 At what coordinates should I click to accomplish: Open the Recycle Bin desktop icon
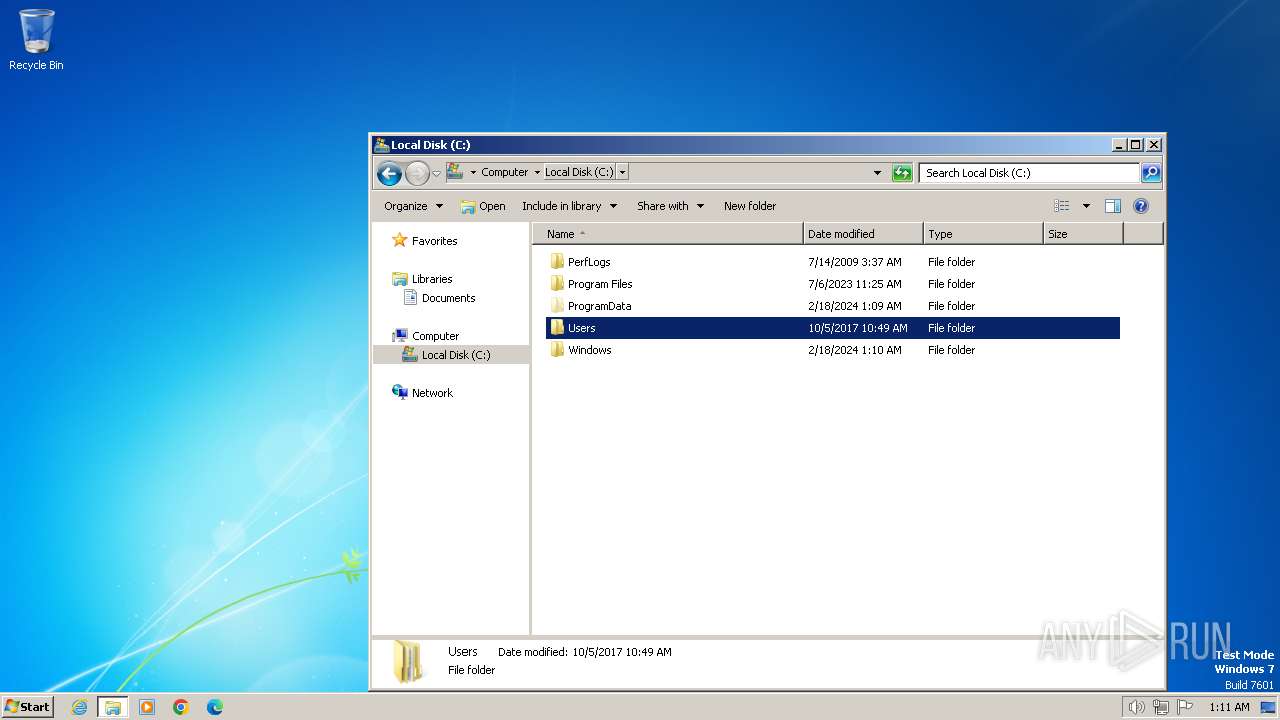[x=36, y=40]
